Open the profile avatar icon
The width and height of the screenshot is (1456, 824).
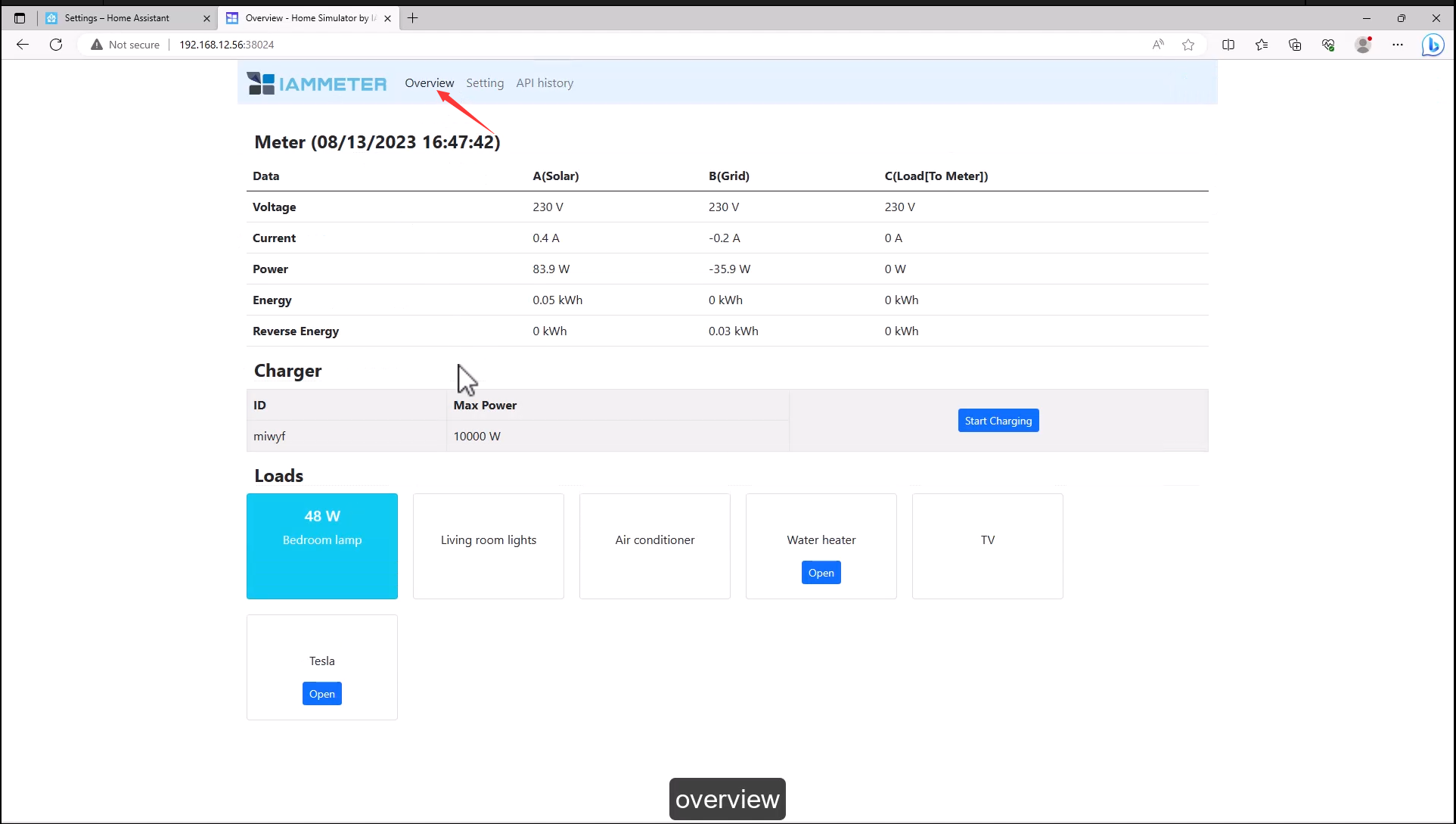coord(1363,45)
